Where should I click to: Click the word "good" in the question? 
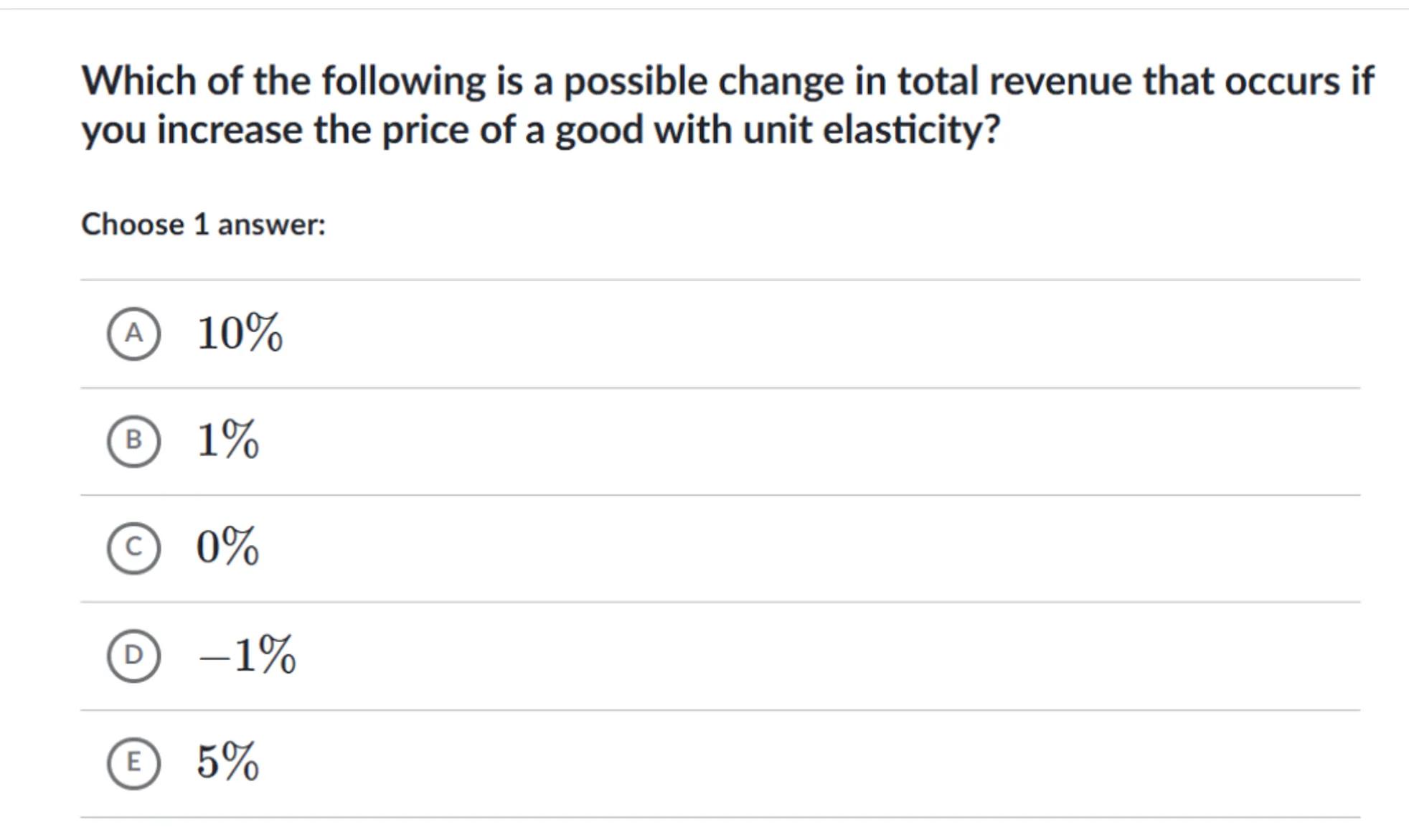(x=598, y=131)
